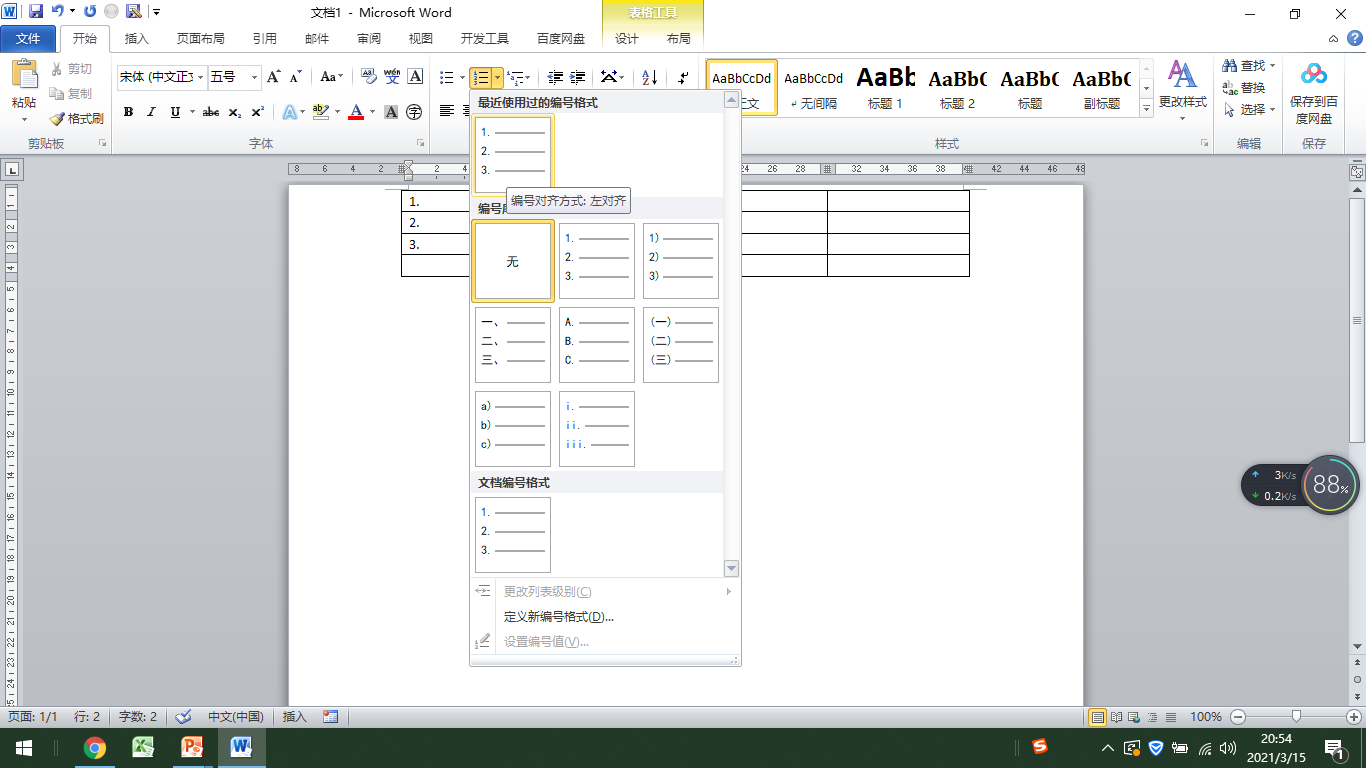Toggle Strikethrough formatting

[210, 112]
